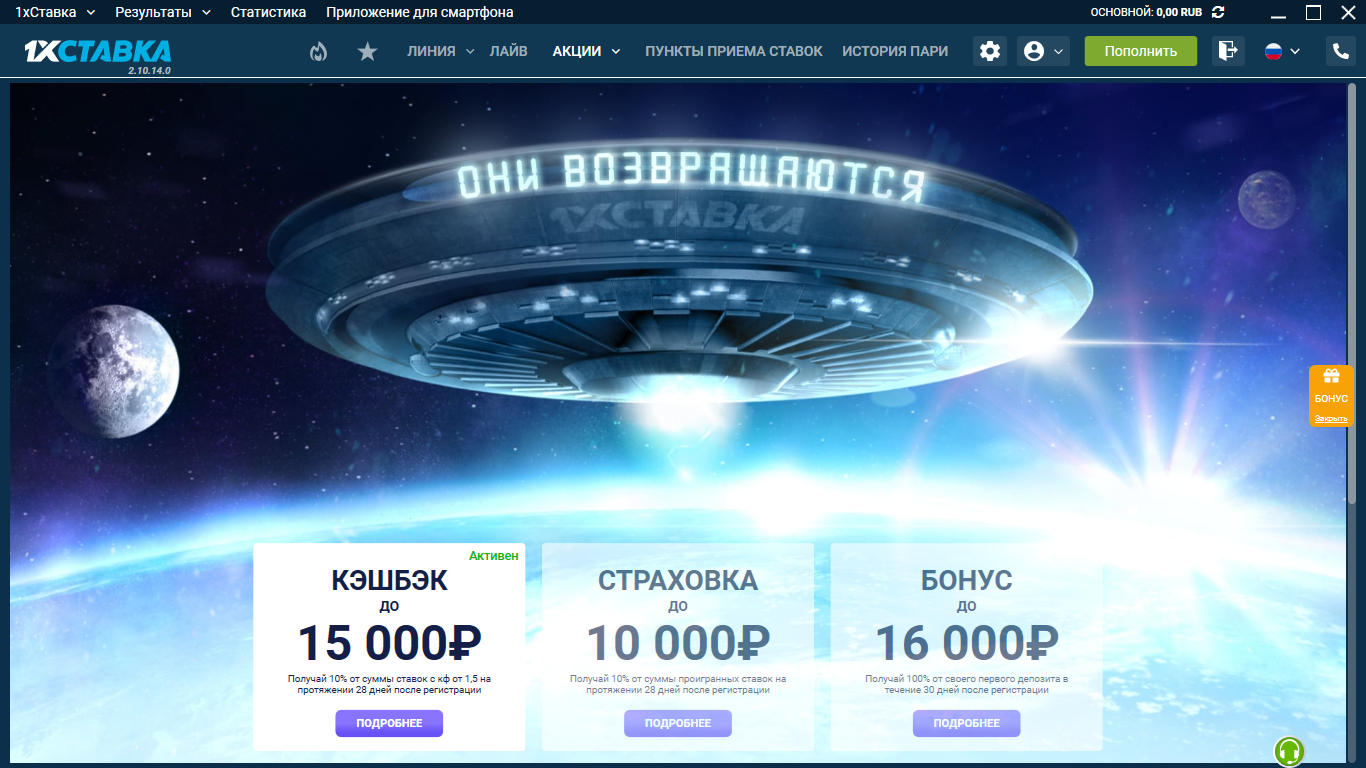Screen dimensions: 1366x768
Task: Click the 16 000₽ bonus amount
Action: tap(967, 643)
